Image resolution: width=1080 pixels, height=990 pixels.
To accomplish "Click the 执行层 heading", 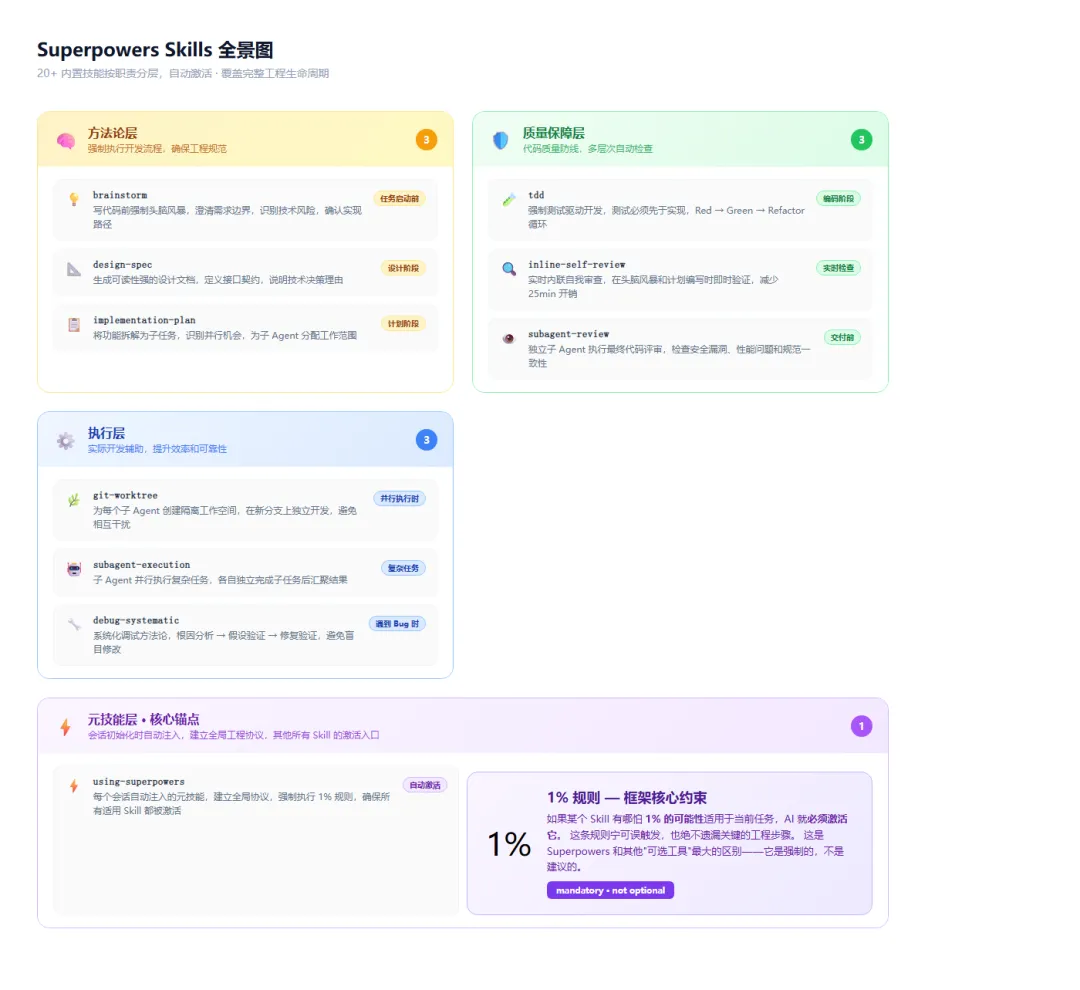I will pos(106,433).
